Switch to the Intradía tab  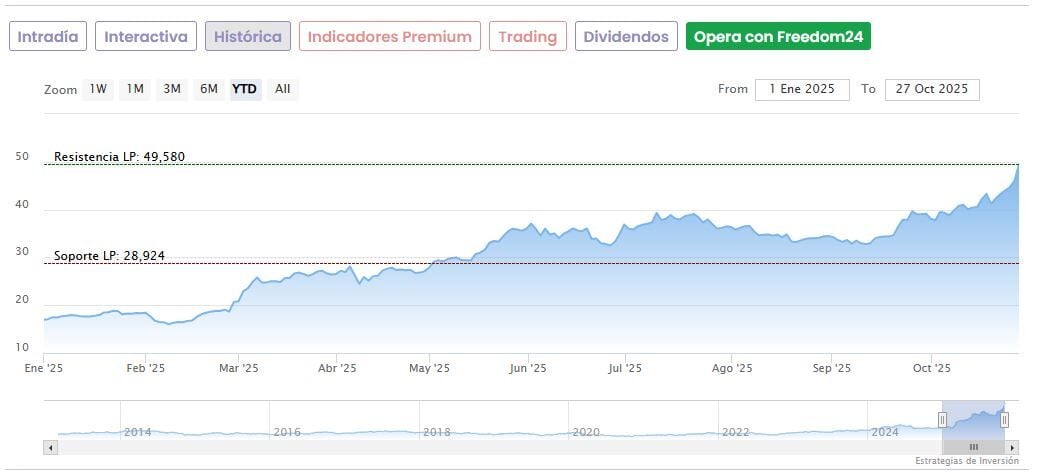coord(48,37)
